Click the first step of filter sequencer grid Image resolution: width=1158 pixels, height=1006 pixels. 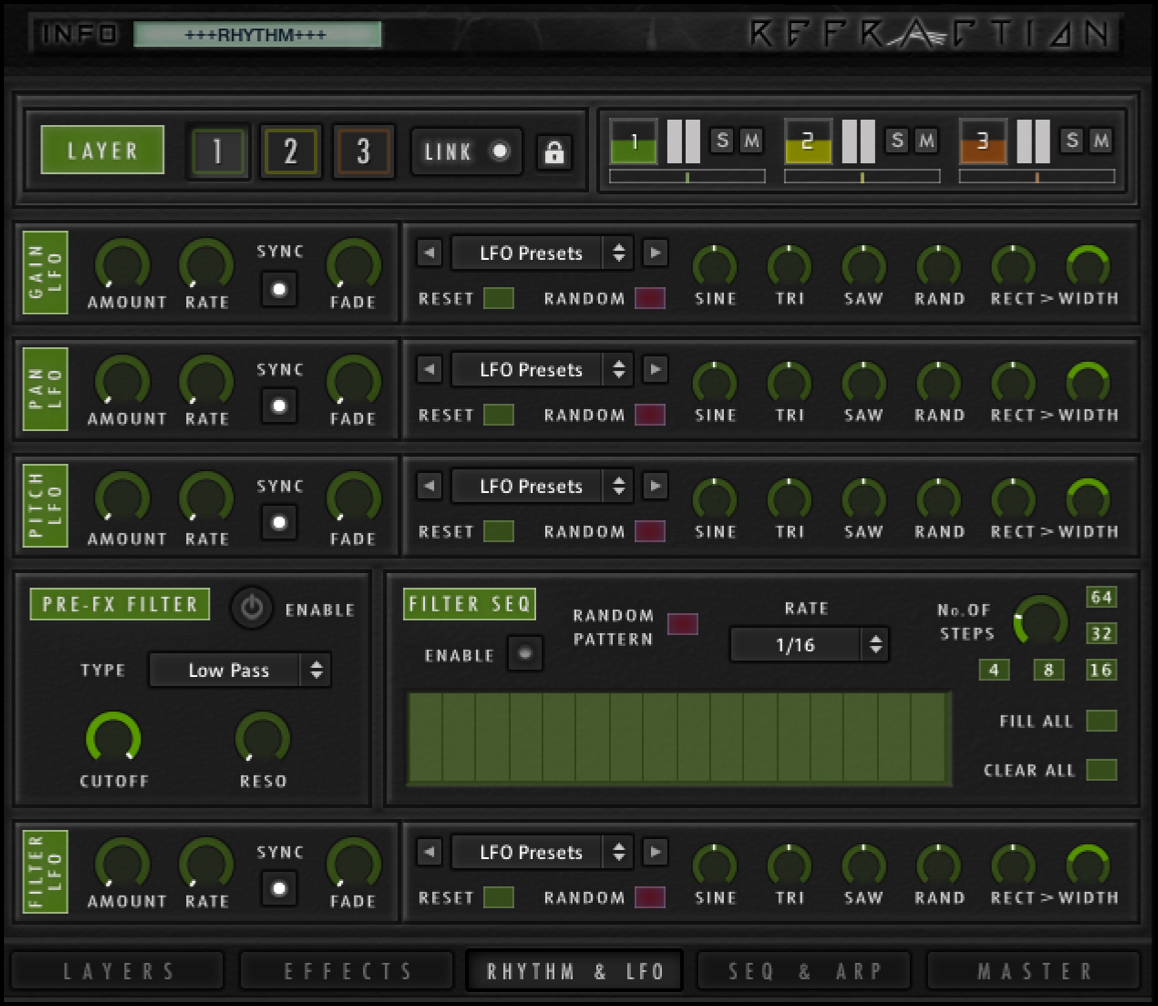[x=425, y=737]
